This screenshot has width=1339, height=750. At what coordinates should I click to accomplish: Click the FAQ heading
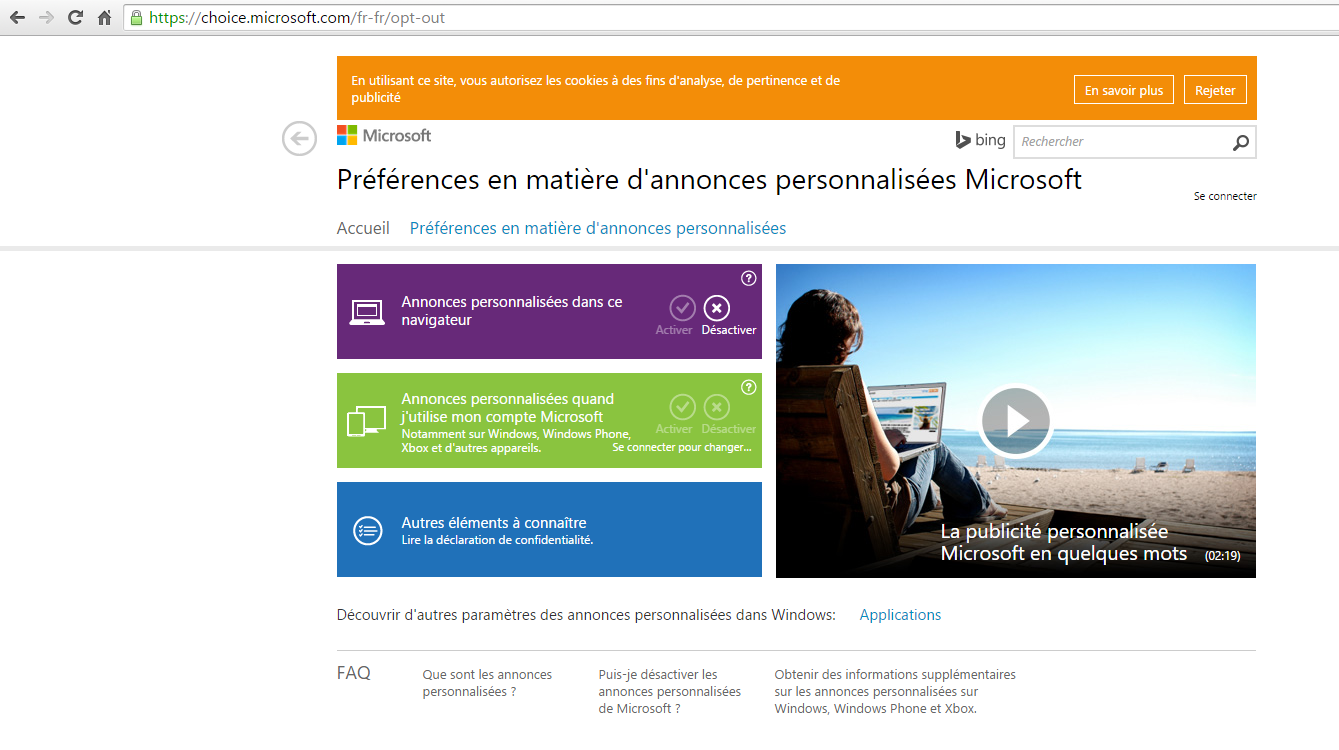coord(353,673)
